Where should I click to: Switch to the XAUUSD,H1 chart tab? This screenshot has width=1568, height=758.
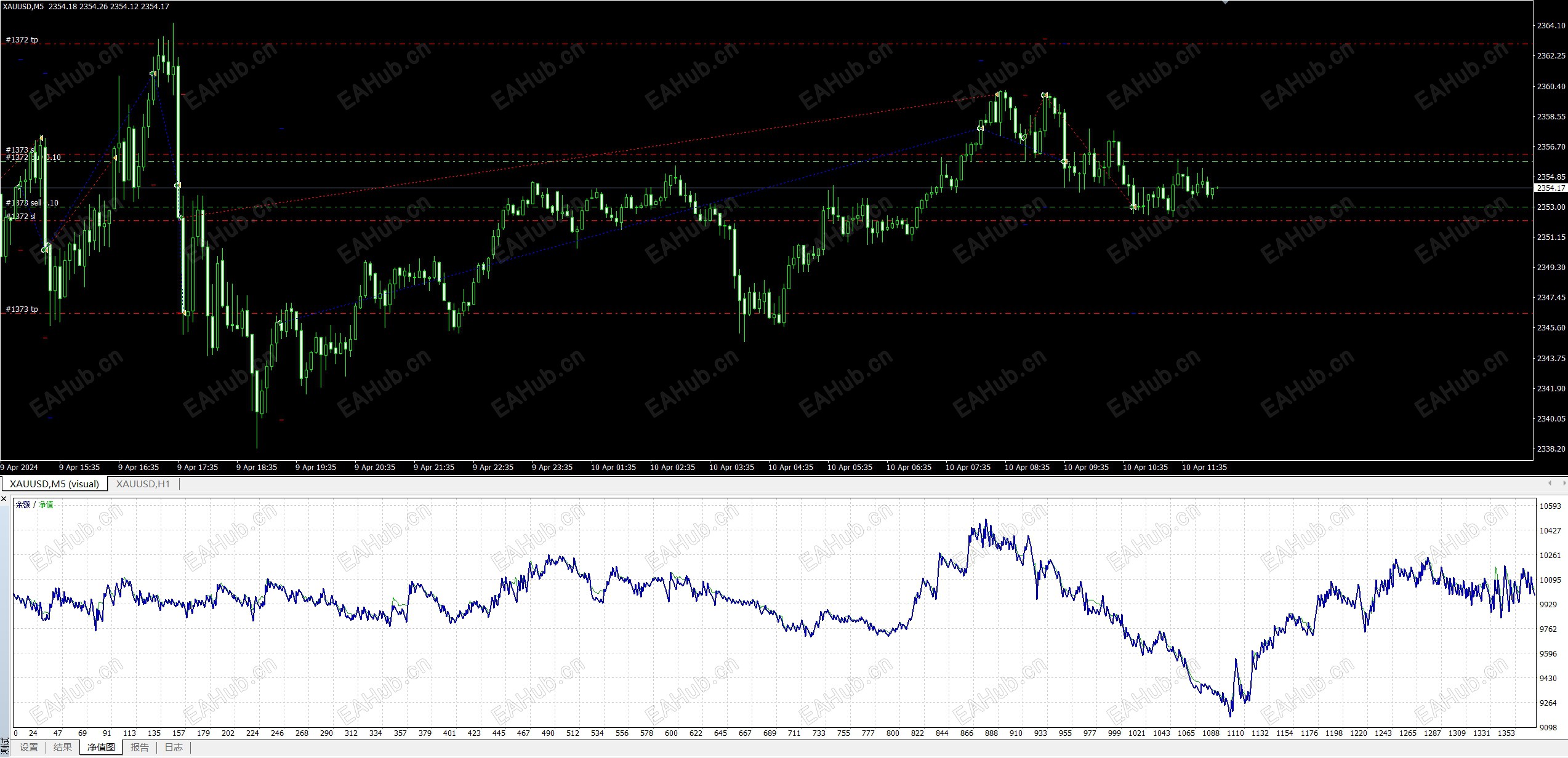143,484
